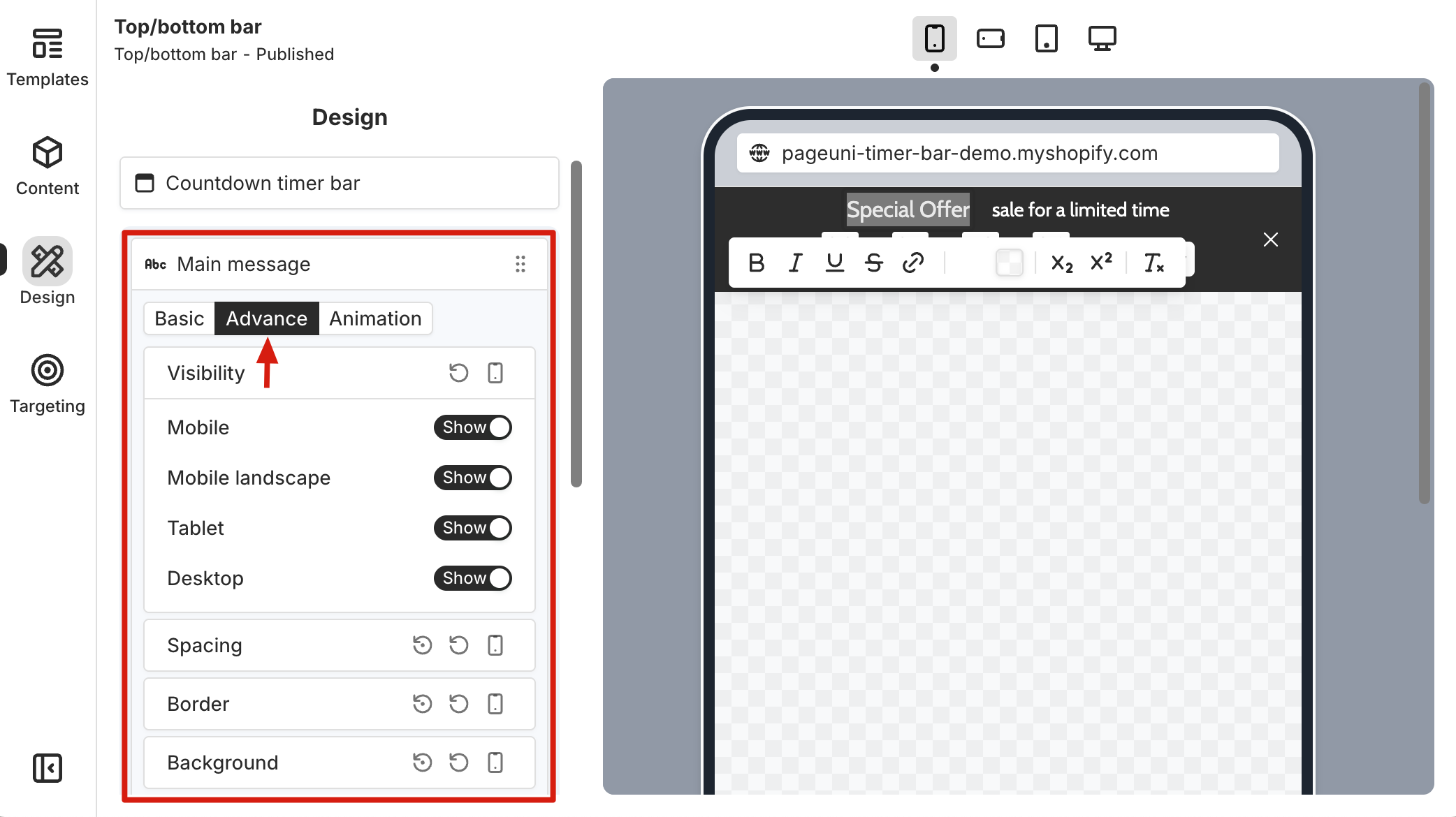1456x817 pixels.
Task: Open the Content sidebar section
Action: pos(48,166)
